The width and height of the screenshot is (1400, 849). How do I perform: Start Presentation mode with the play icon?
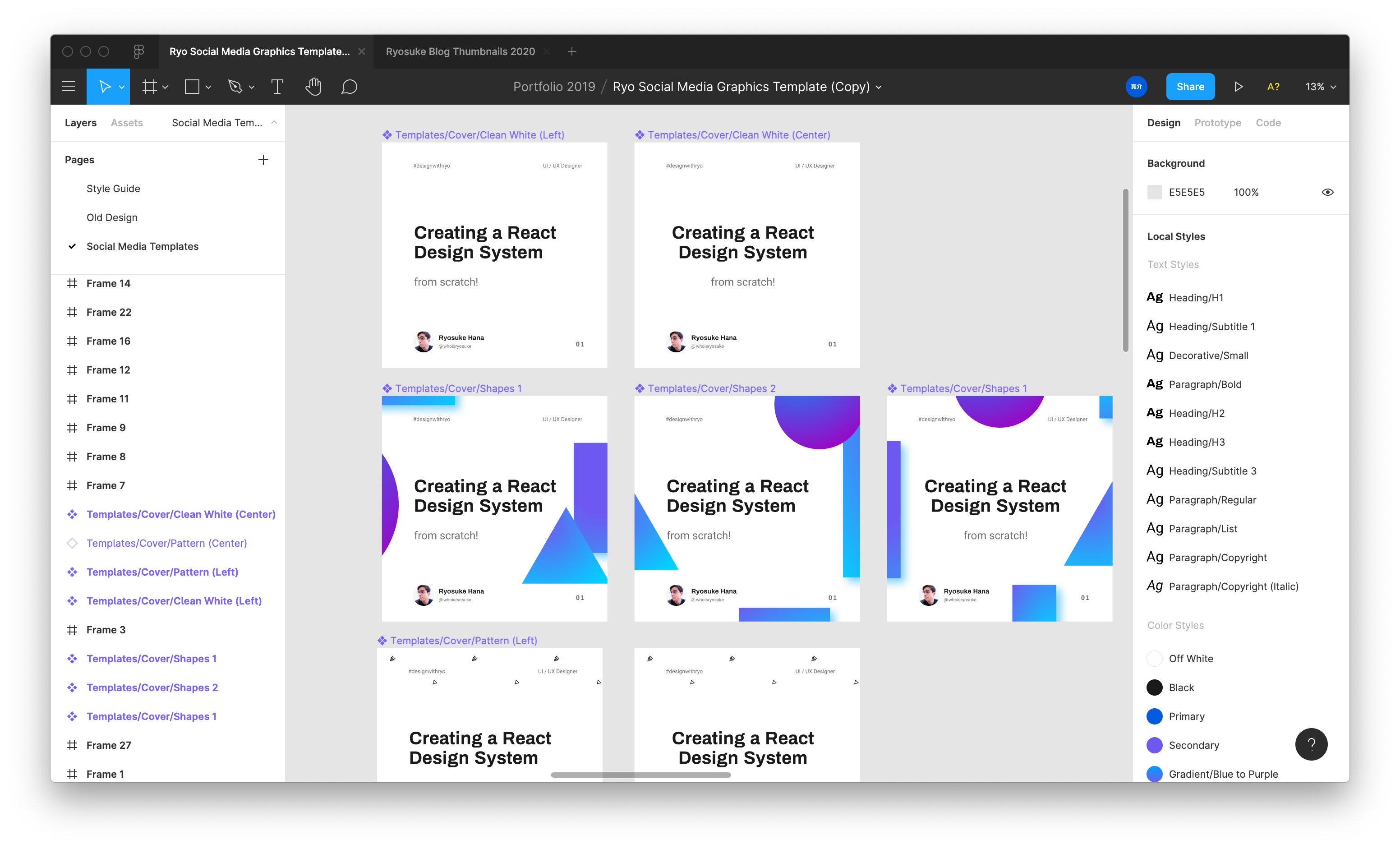[x=1239, y=86]
